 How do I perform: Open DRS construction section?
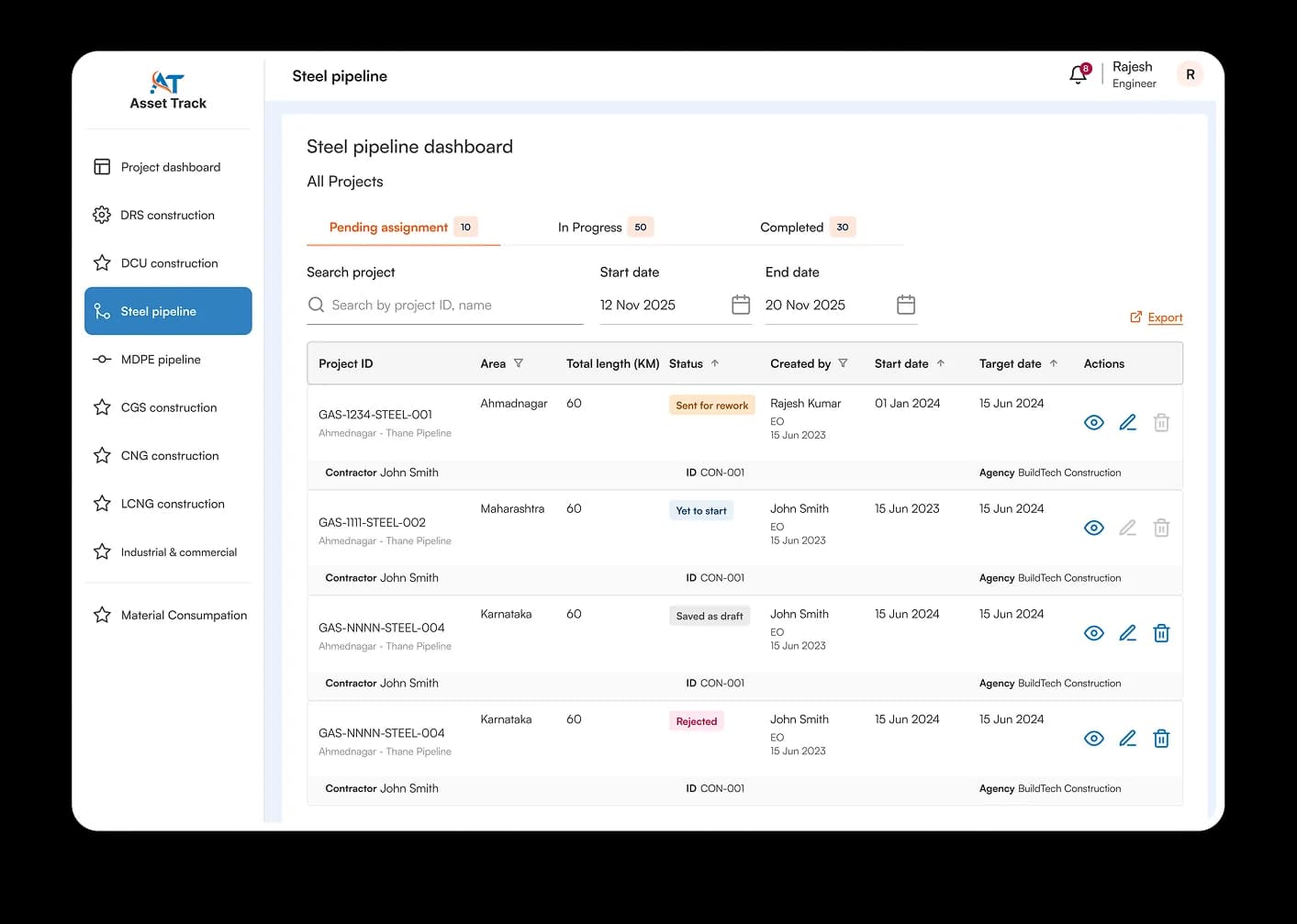pyautogui.click(x=168, y=215)
